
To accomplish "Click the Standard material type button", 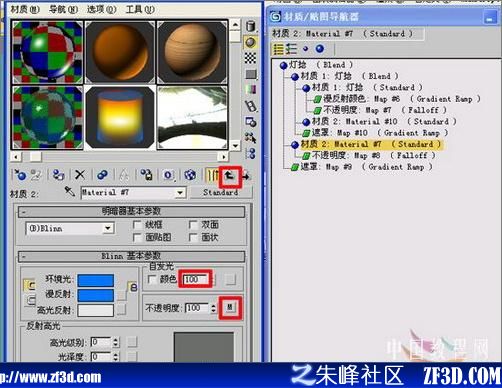I will (x=221, y=192).
